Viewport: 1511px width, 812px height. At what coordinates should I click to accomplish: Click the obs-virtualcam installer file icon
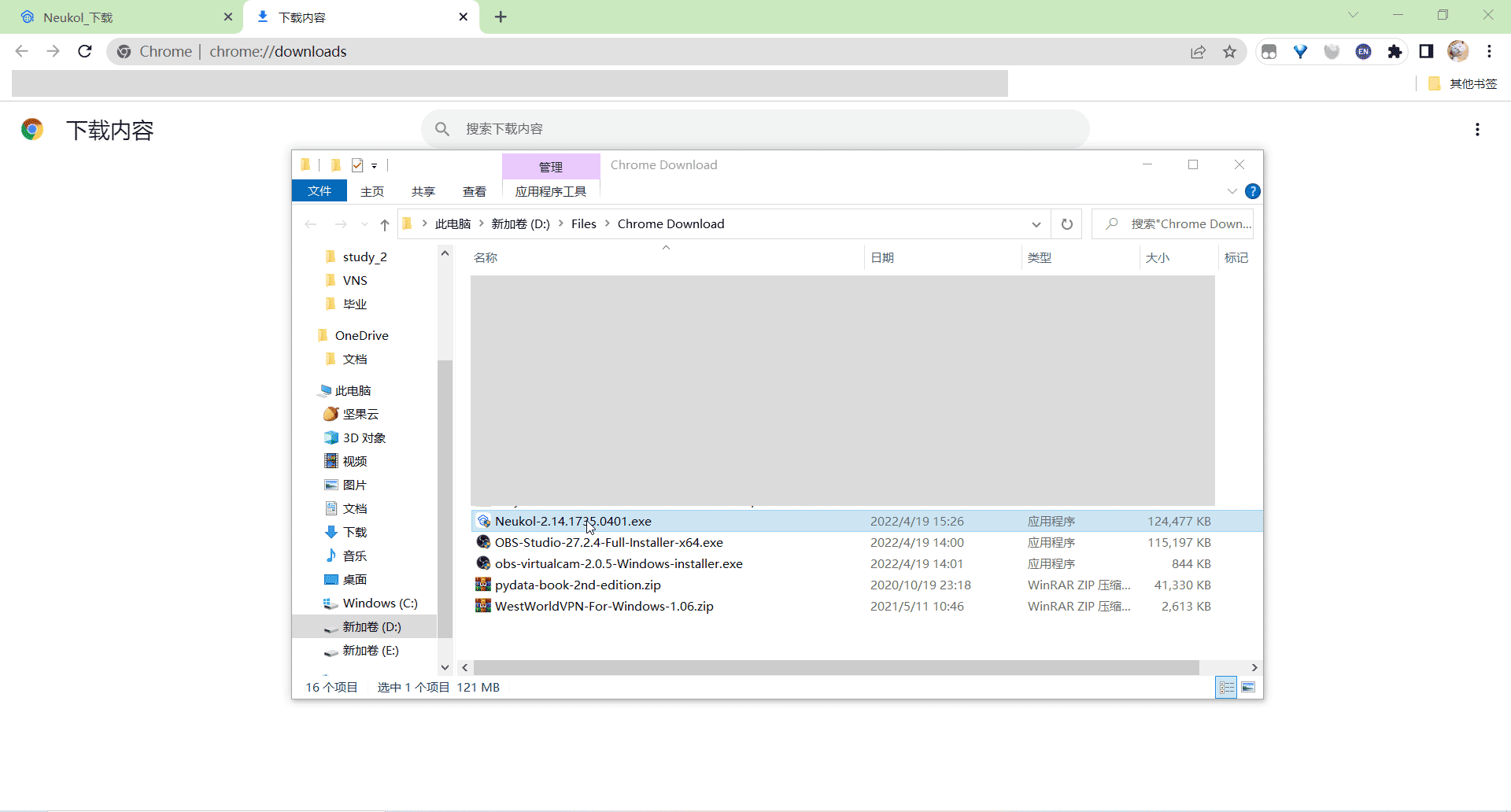click(483, 563)
